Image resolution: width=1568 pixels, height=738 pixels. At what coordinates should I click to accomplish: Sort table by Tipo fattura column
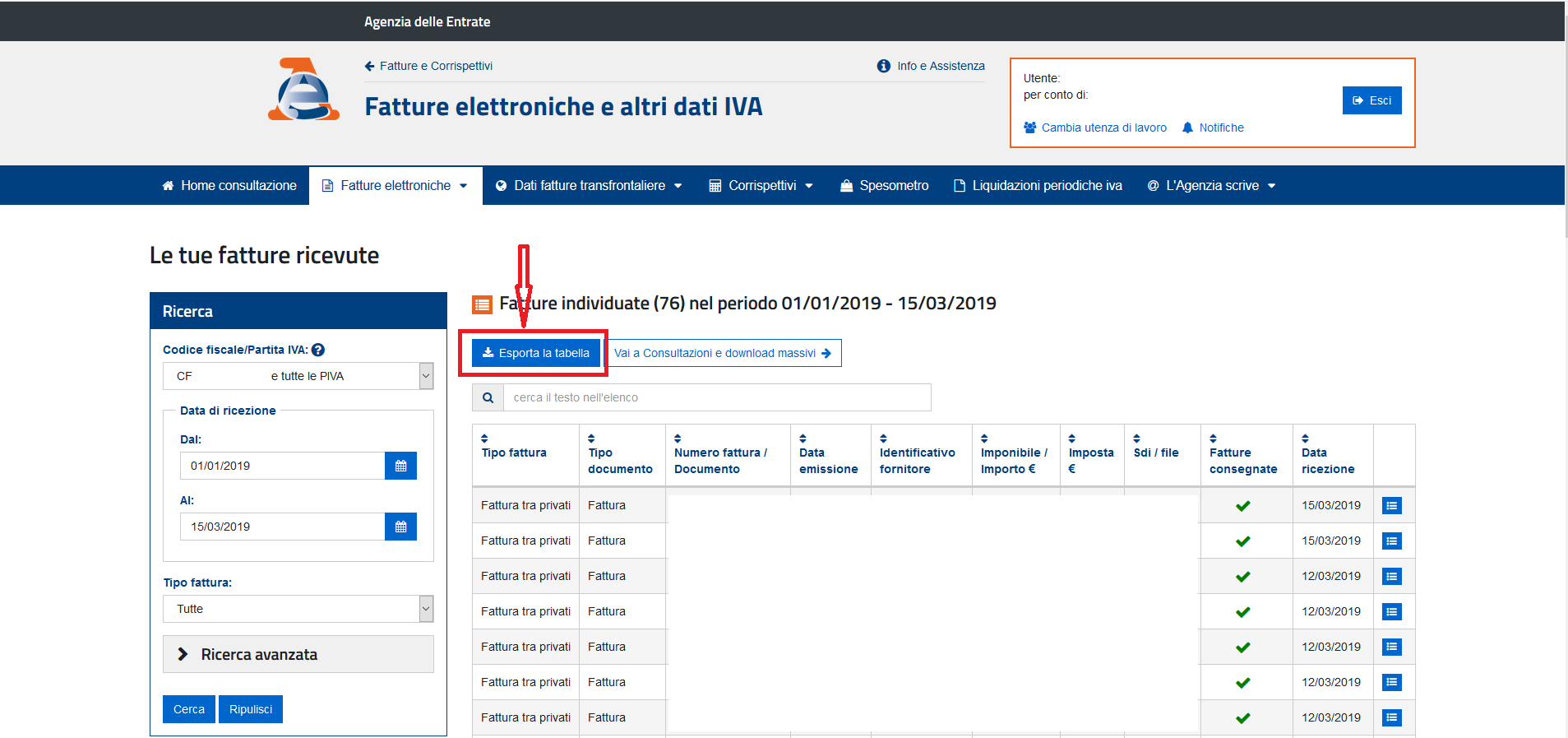(x=514, y=453)
